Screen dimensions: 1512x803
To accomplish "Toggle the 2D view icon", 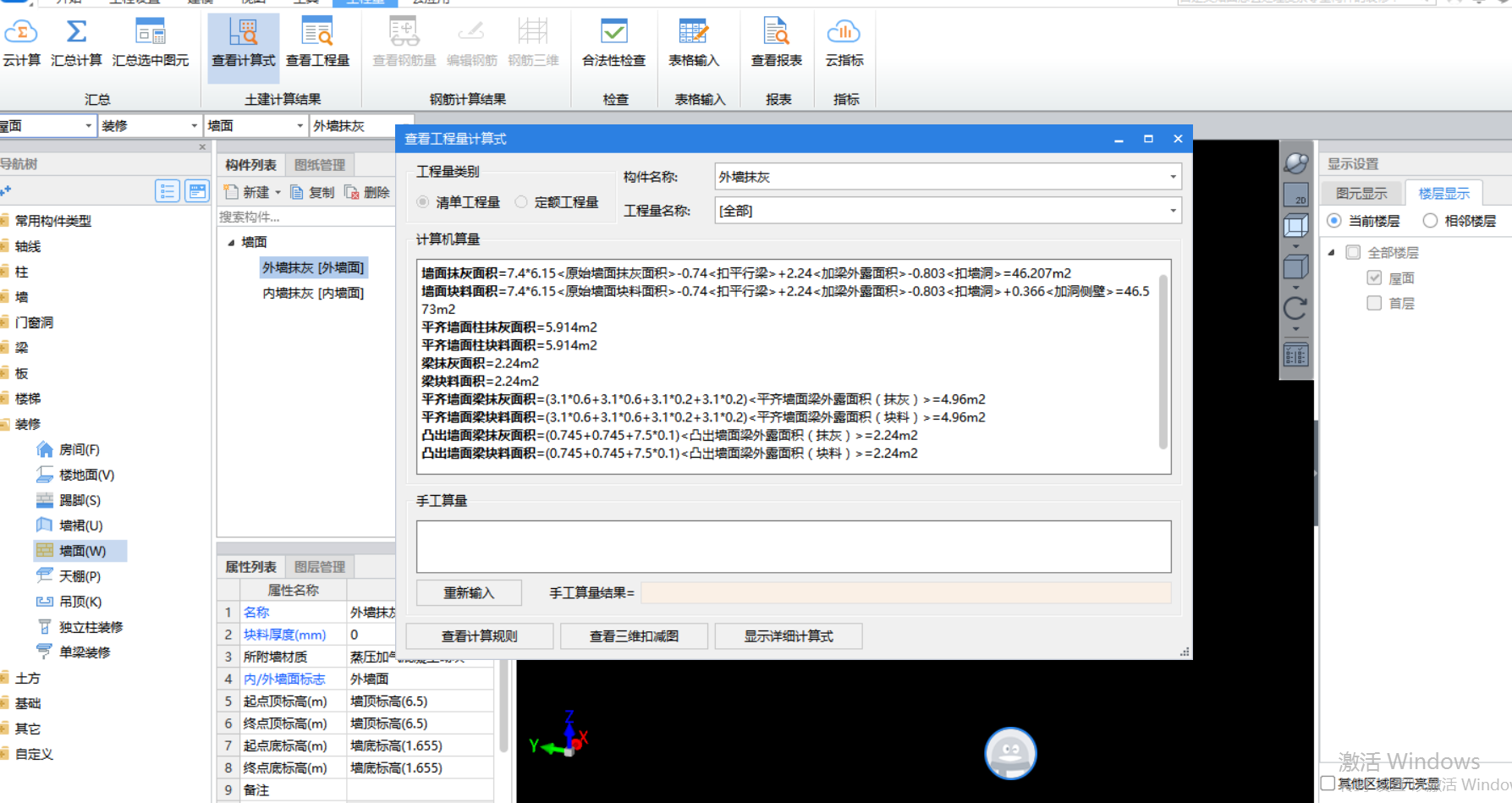I will pos(1296,195).
